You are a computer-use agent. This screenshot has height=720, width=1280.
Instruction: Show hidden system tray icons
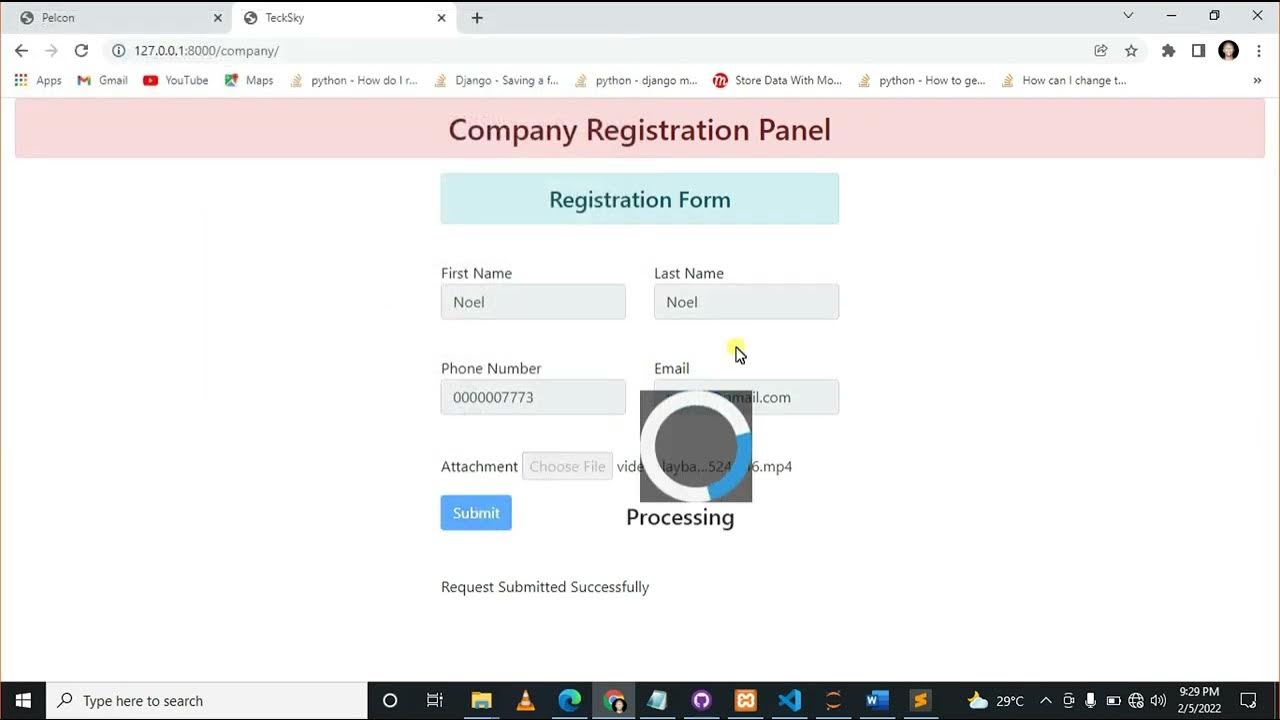click(1046, 700)
